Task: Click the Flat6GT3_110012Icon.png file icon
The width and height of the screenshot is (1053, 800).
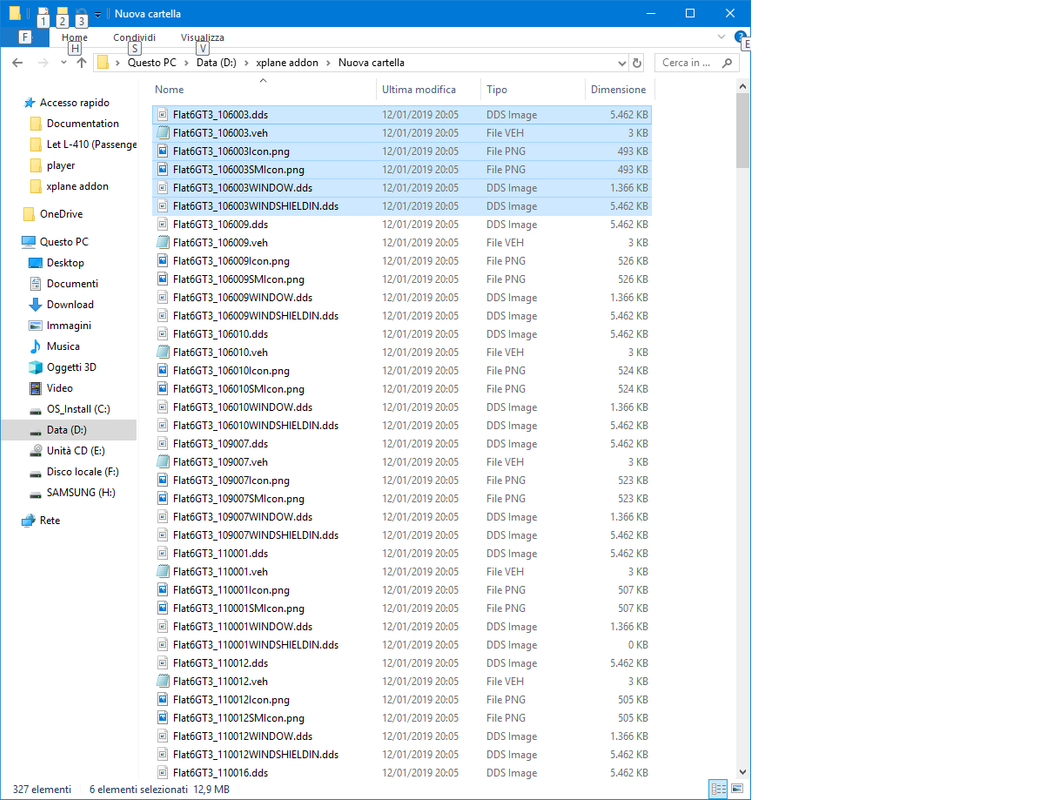Action: [x=163, y=699]
